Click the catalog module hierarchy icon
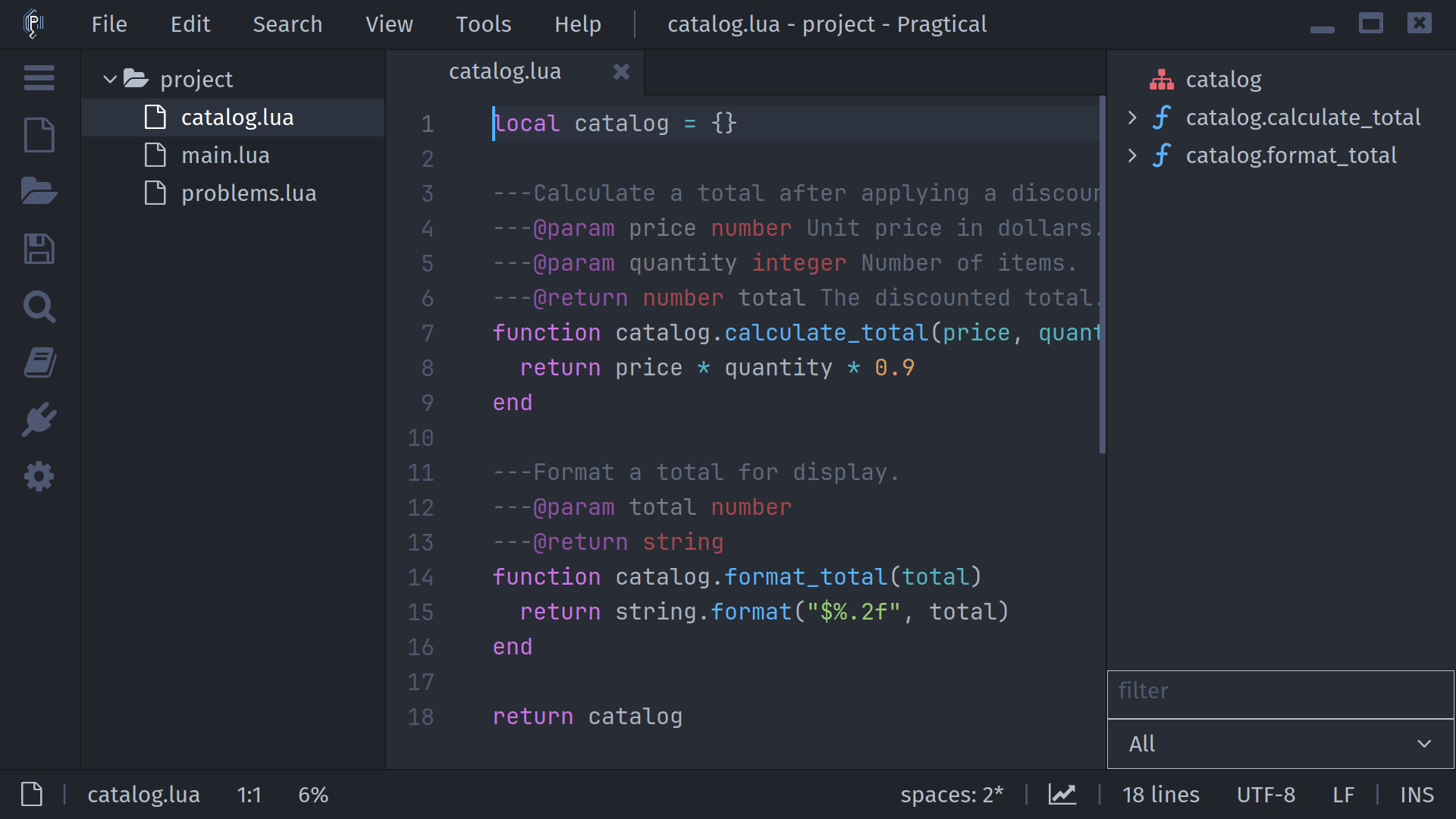Screen dimensions: 1456x819 coord(1161,79)
